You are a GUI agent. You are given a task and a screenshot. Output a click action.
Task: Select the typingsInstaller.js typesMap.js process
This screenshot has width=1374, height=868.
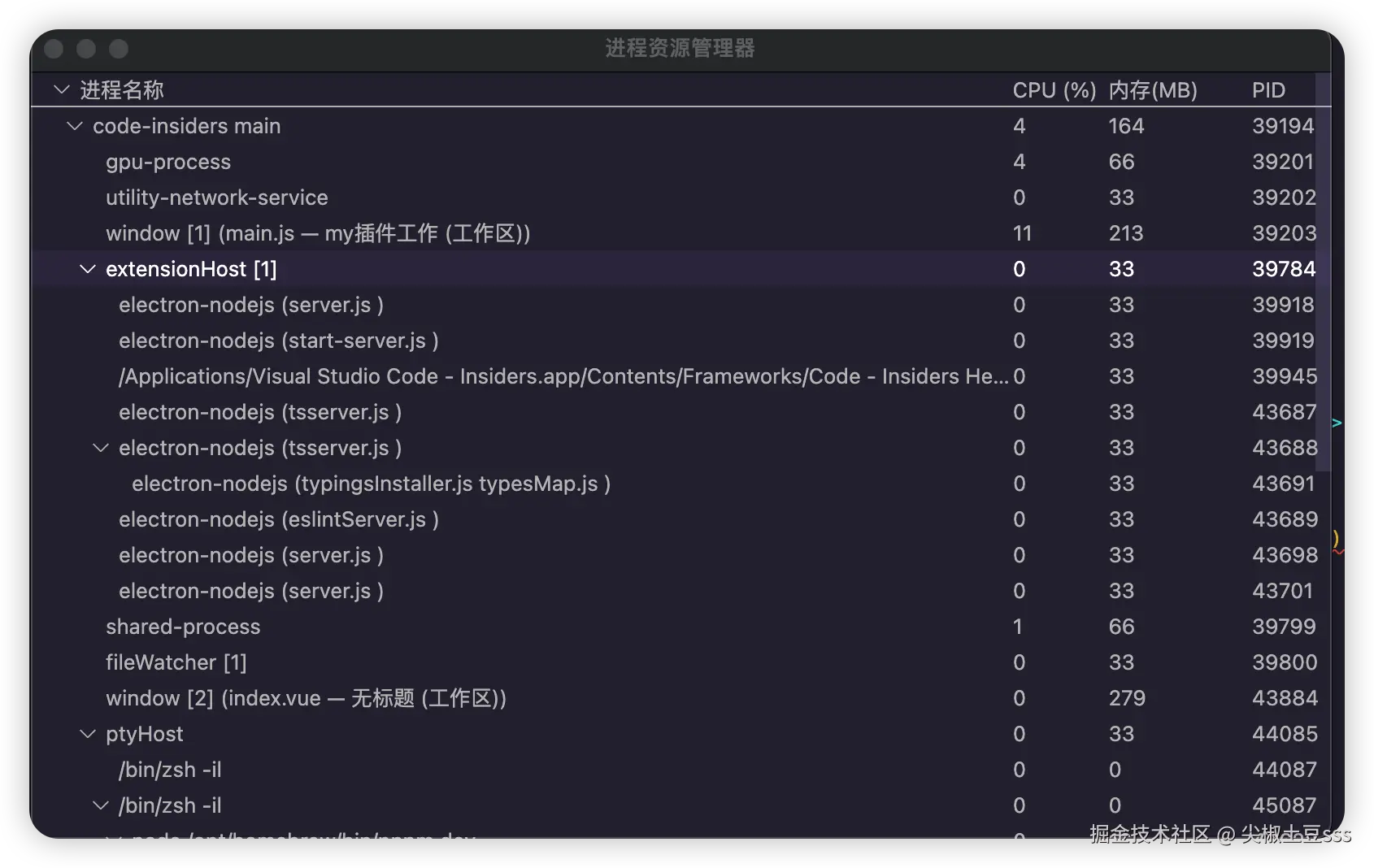[x=371, y=484]
